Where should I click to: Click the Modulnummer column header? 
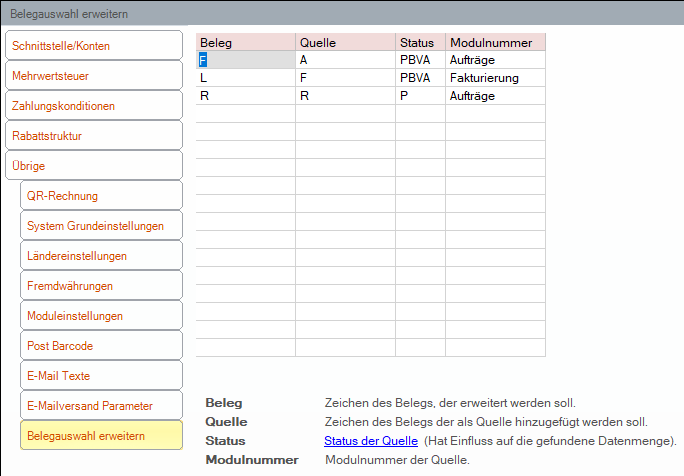(495, 42)
